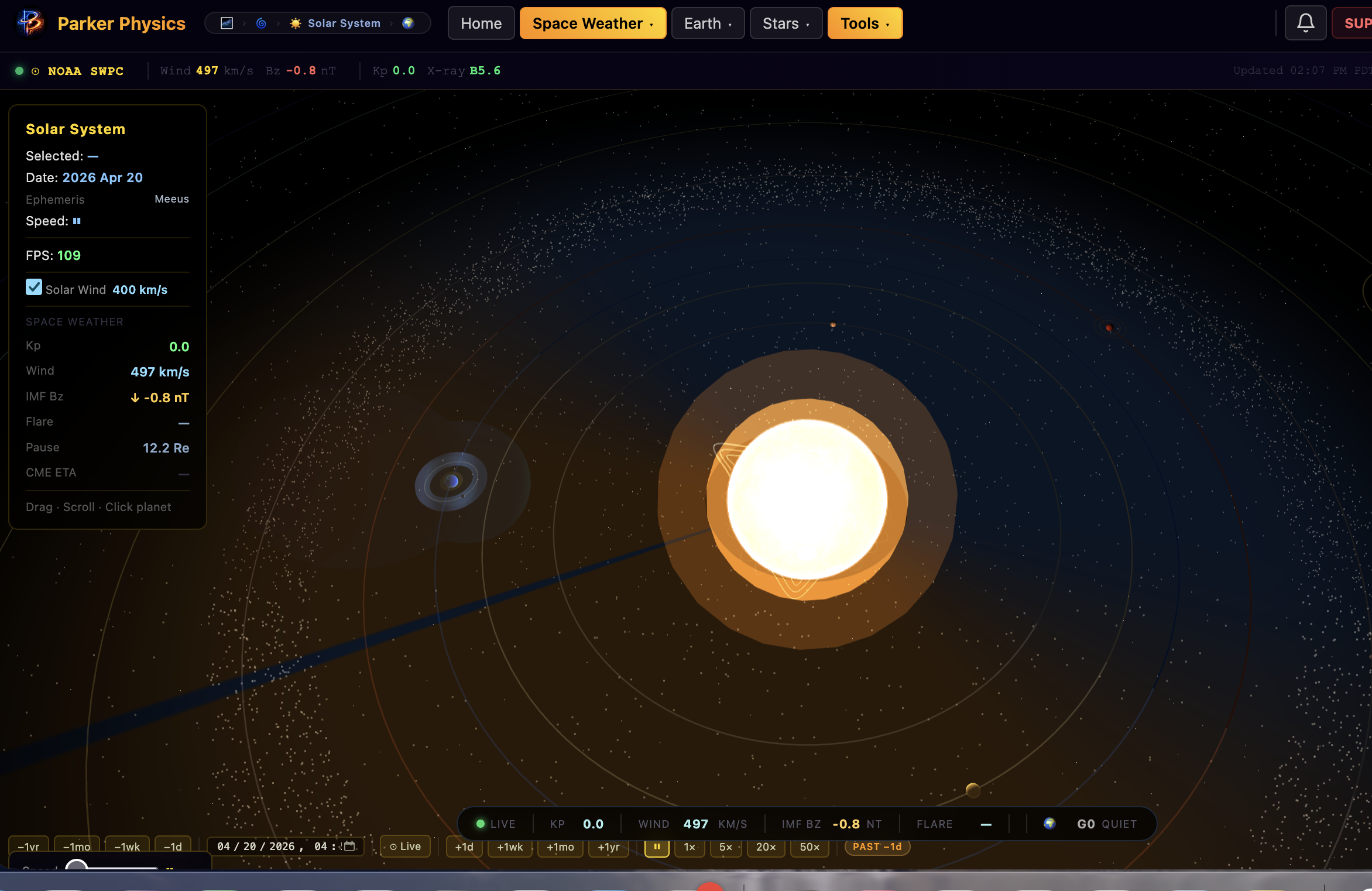Open the Earth menu

point(707,23)
